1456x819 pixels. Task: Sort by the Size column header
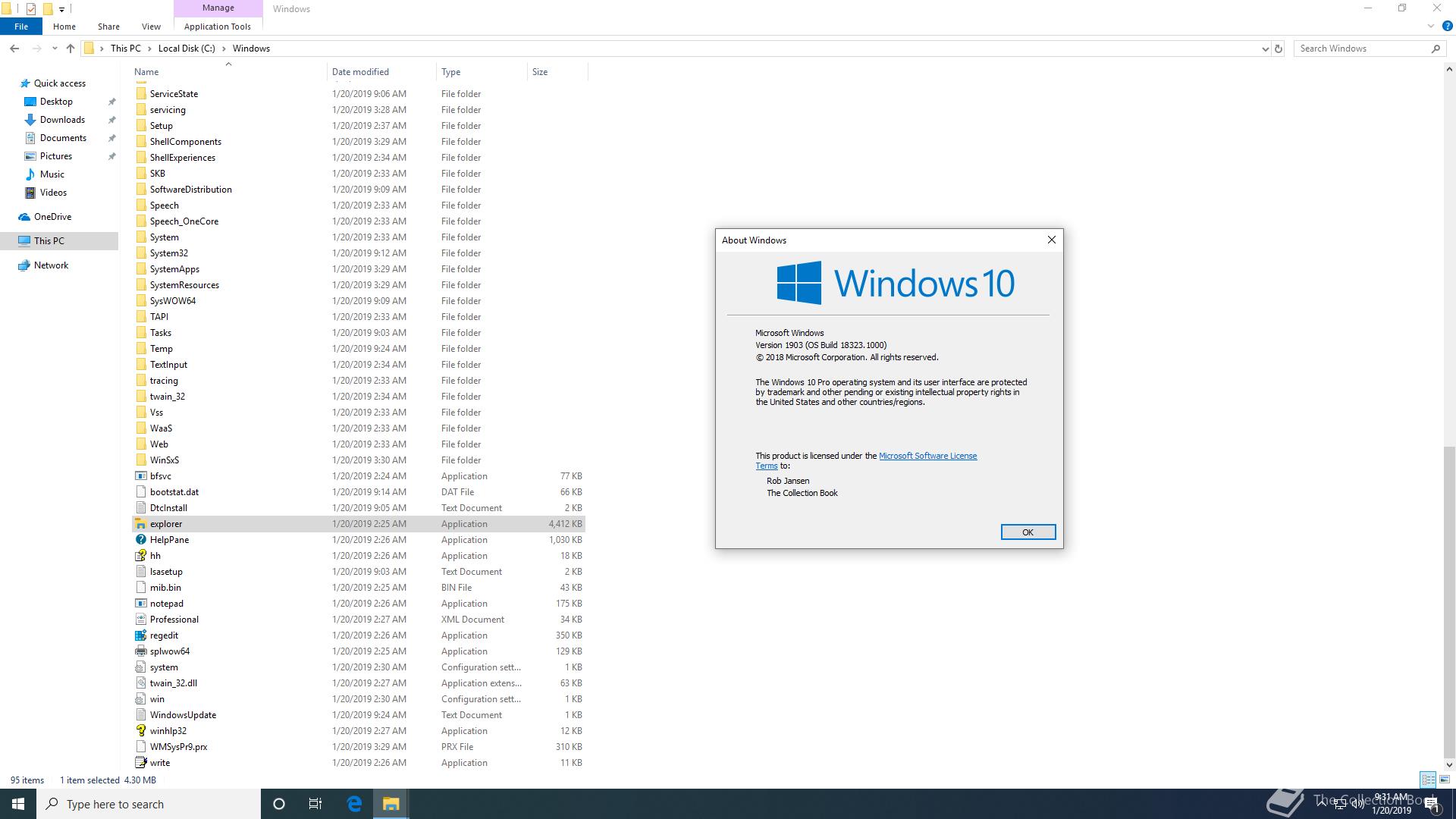(557, 72)
